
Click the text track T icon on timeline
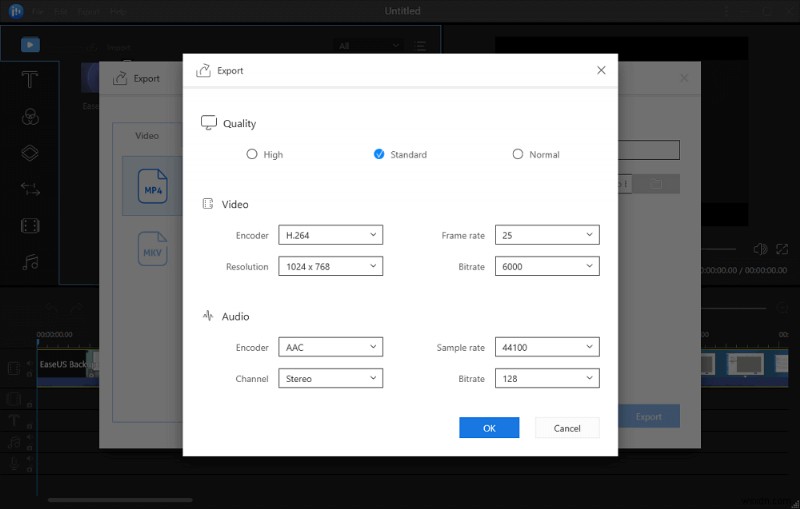(x=14, y=421)
